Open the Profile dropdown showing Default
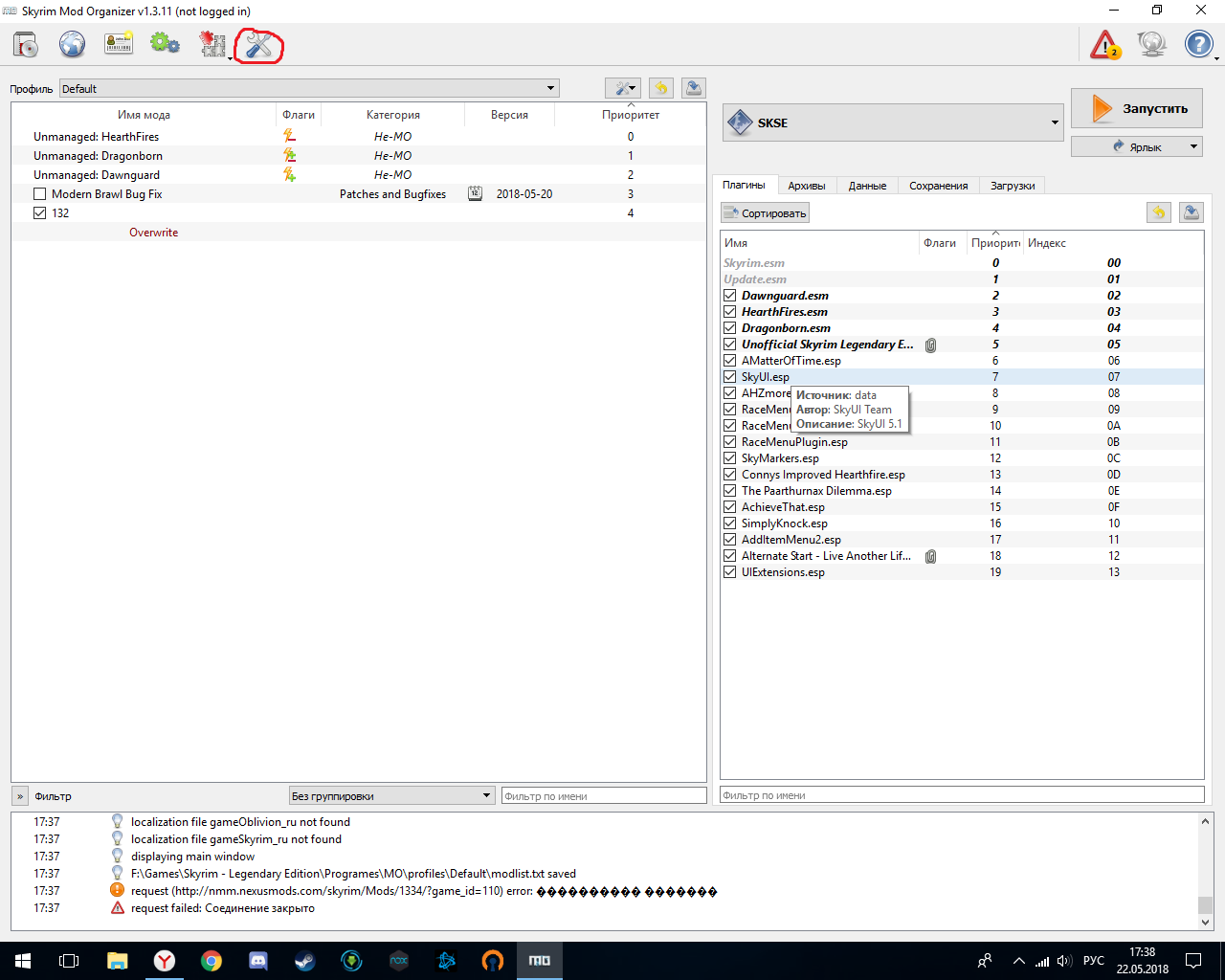Image resolution: width=1225 pixels, height=980 pixels. (309, 88)
